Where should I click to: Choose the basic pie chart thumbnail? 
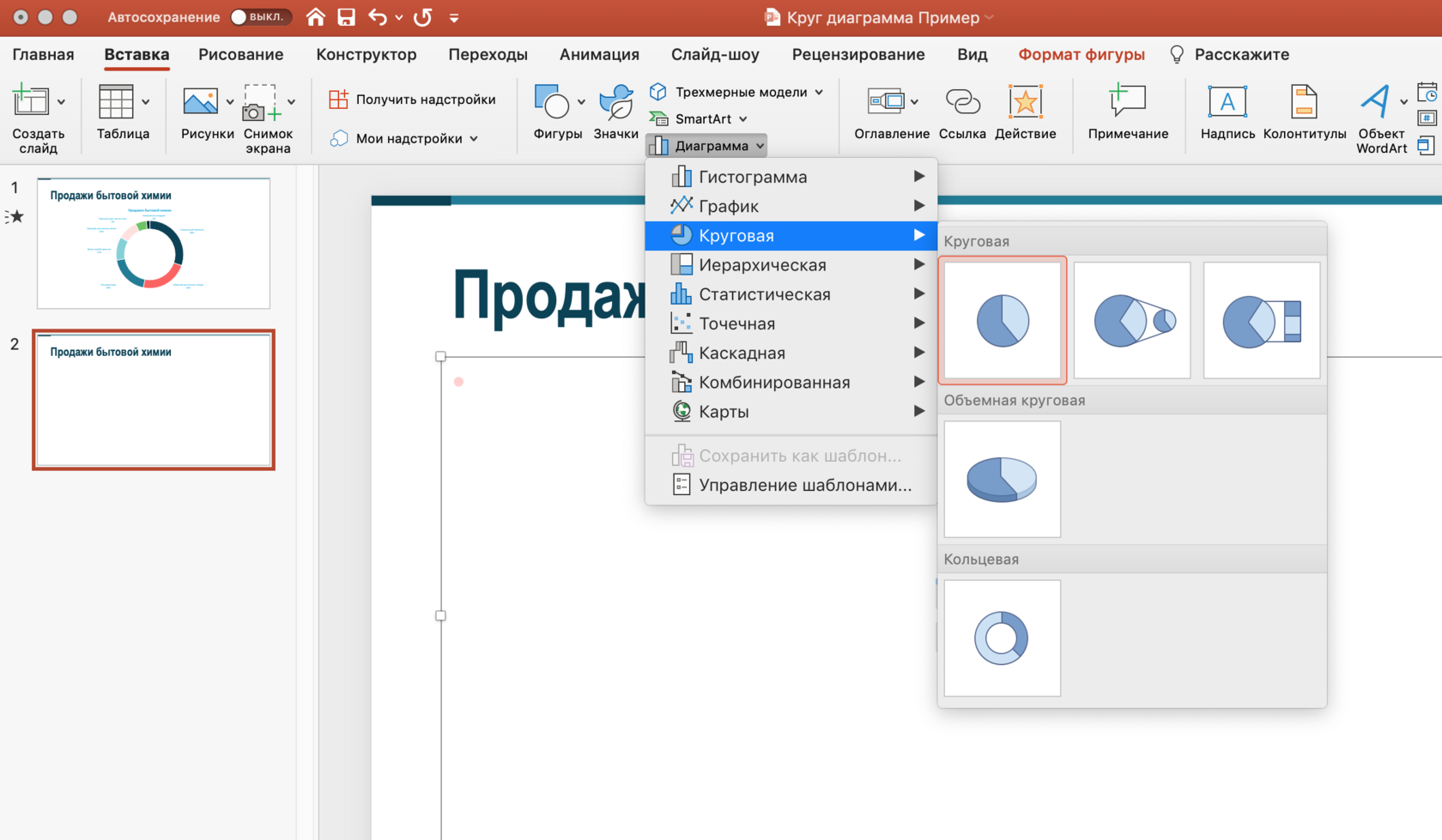point(1002,320)
